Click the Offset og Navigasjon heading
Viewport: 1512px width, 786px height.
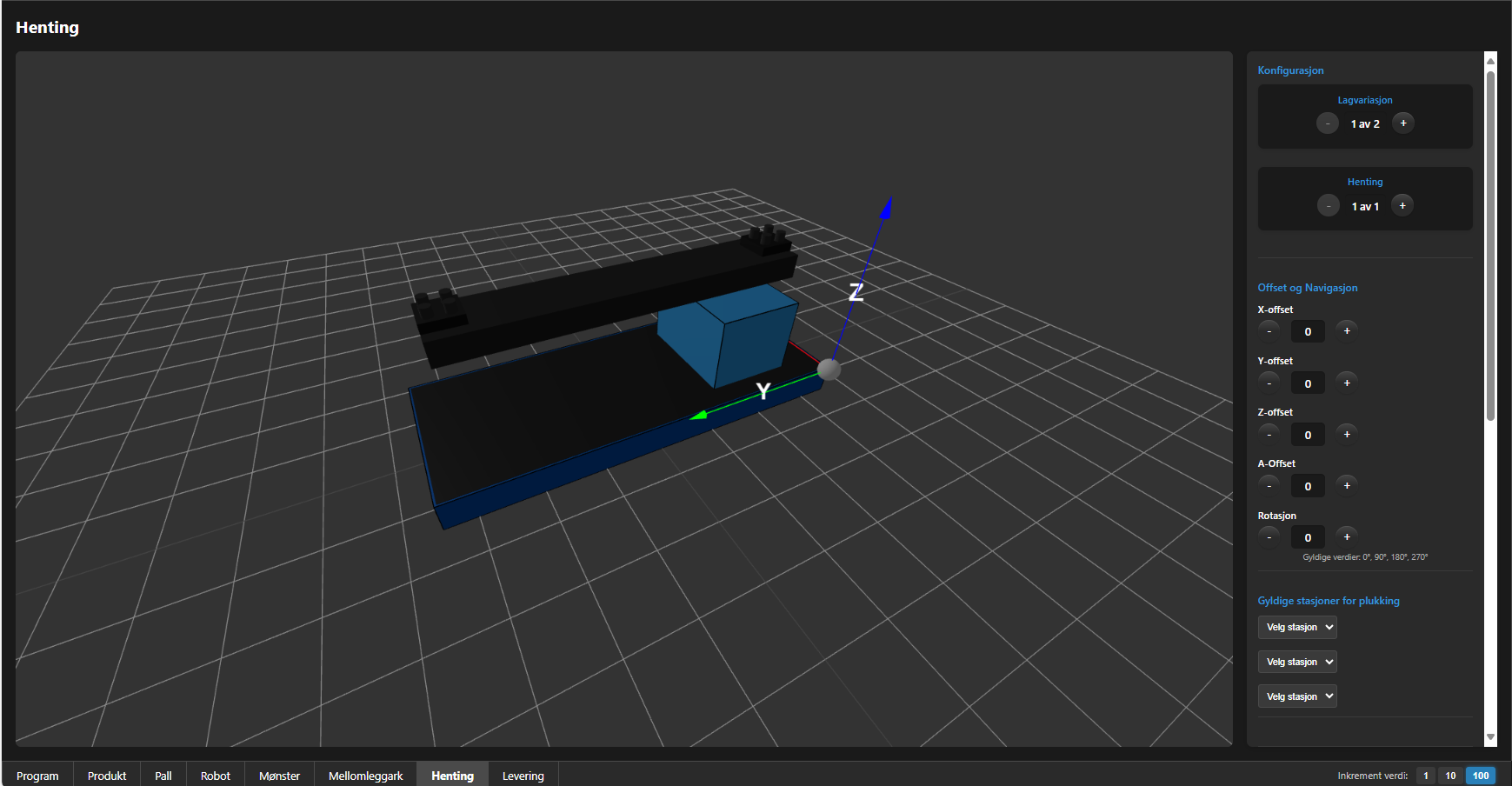[x=1307, y=288]
